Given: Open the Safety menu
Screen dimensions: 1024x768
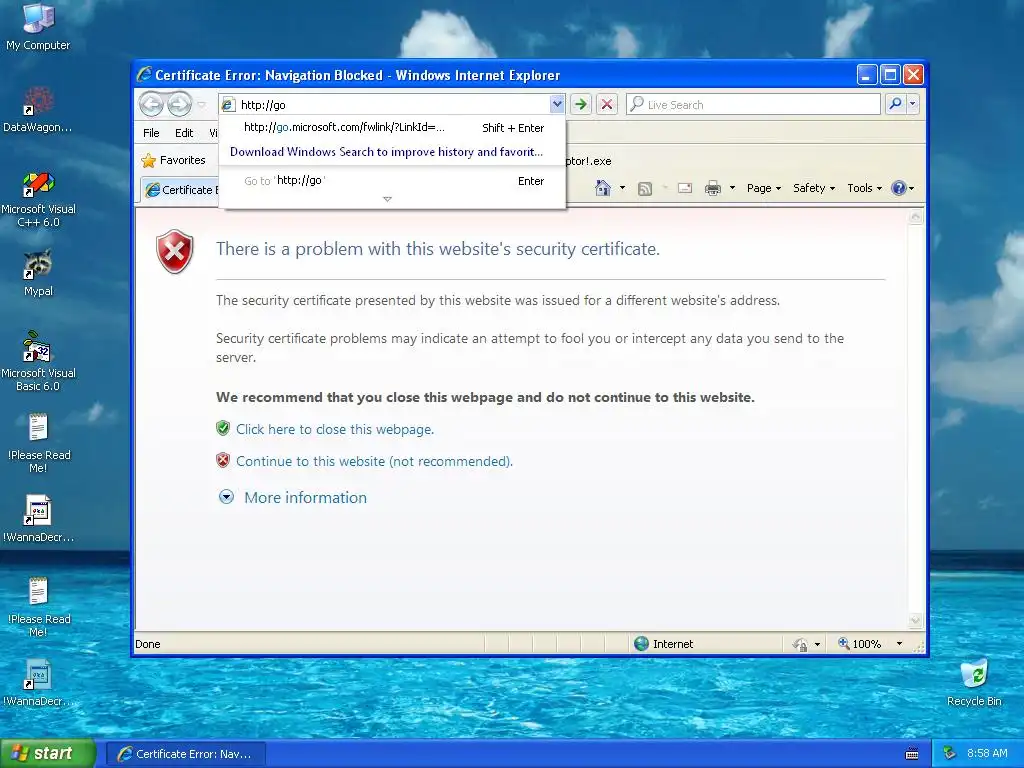Looking at the screenshot, I should point(814,188).
